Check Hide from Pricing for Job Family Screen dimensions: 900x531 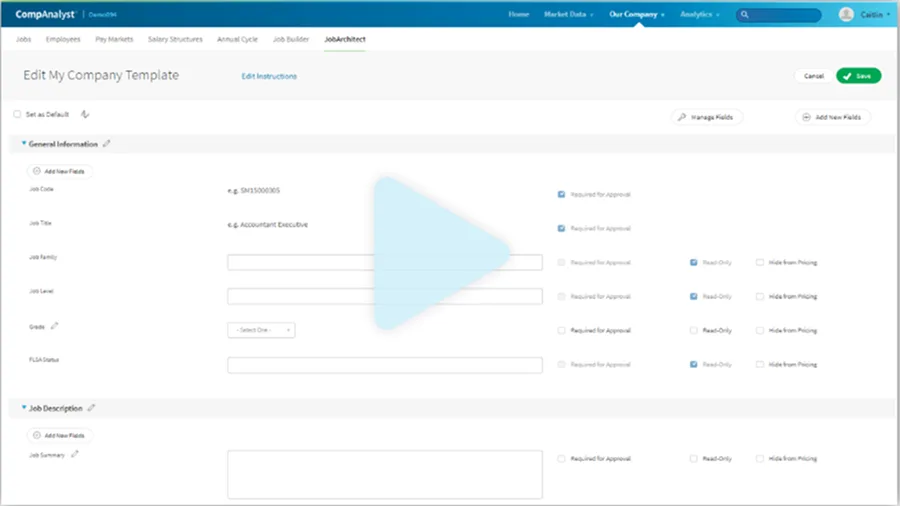pyautogui.click(x=760, y=262)
